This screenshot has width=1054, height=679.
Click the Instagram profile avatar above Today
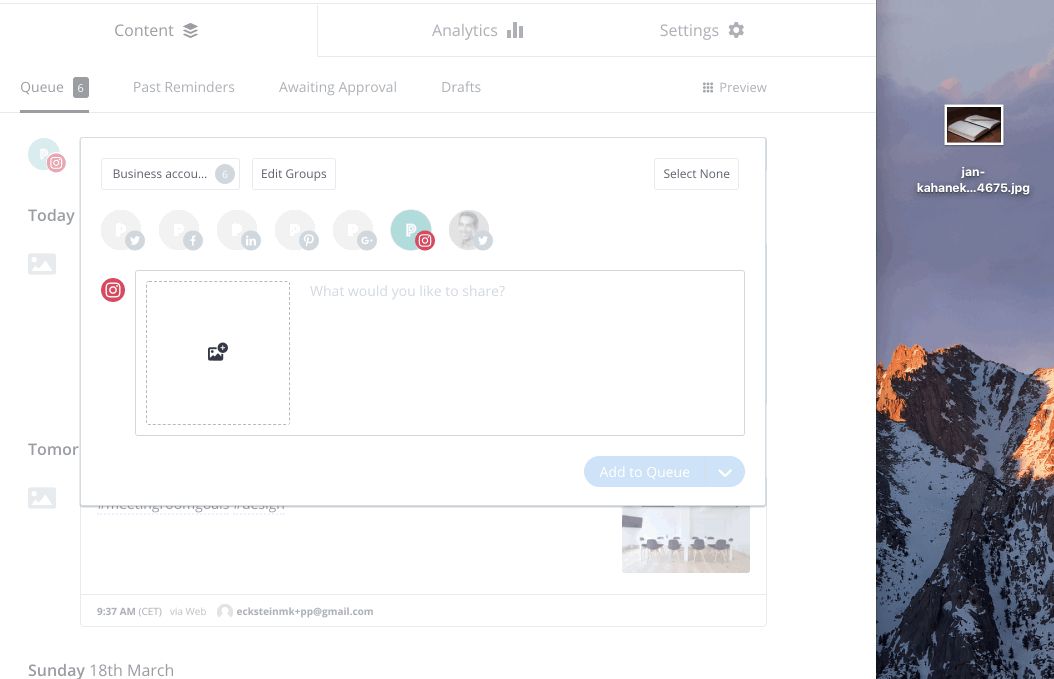(46, 155)
